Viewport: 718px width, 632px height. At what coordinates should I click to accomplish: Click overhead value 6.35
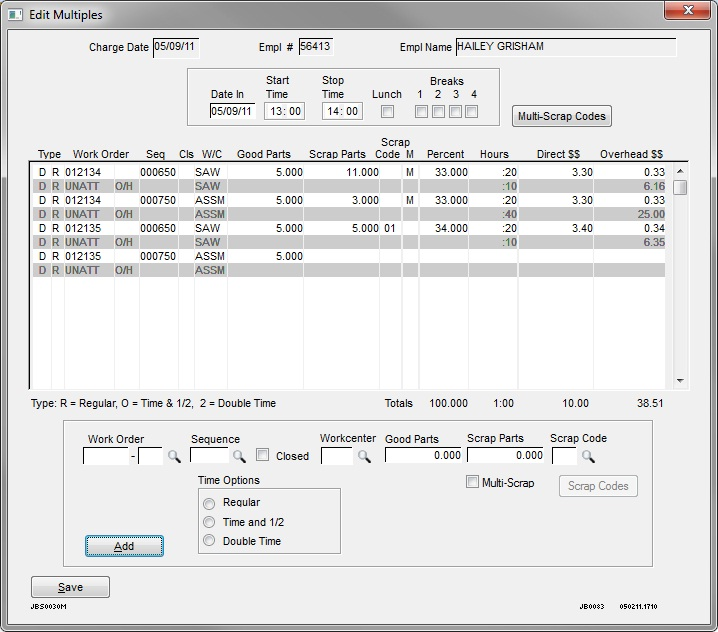(x=654, y=242)
